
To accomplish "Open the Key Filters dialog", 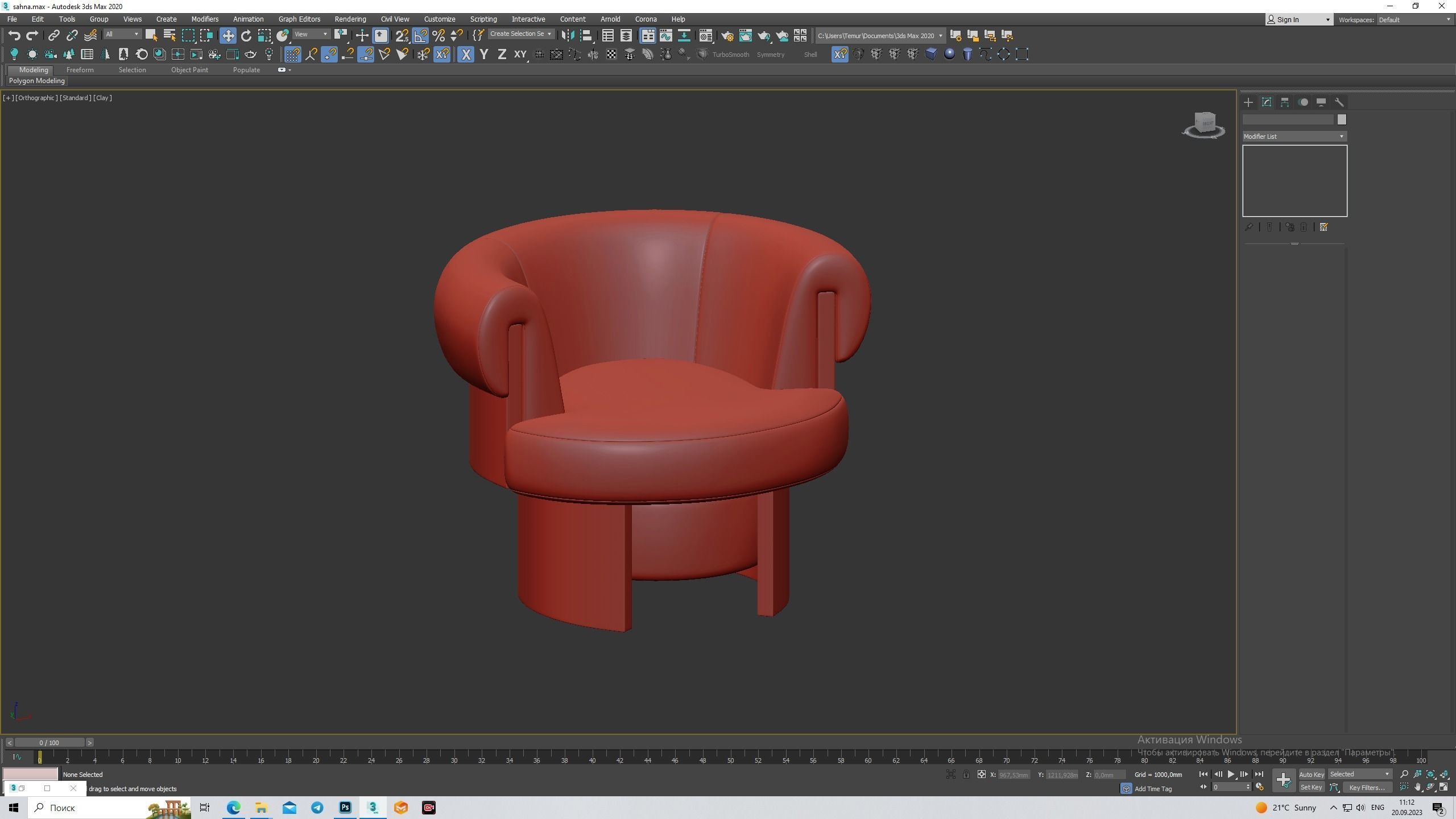I will pyautogui.click(x=1367, y=788).
